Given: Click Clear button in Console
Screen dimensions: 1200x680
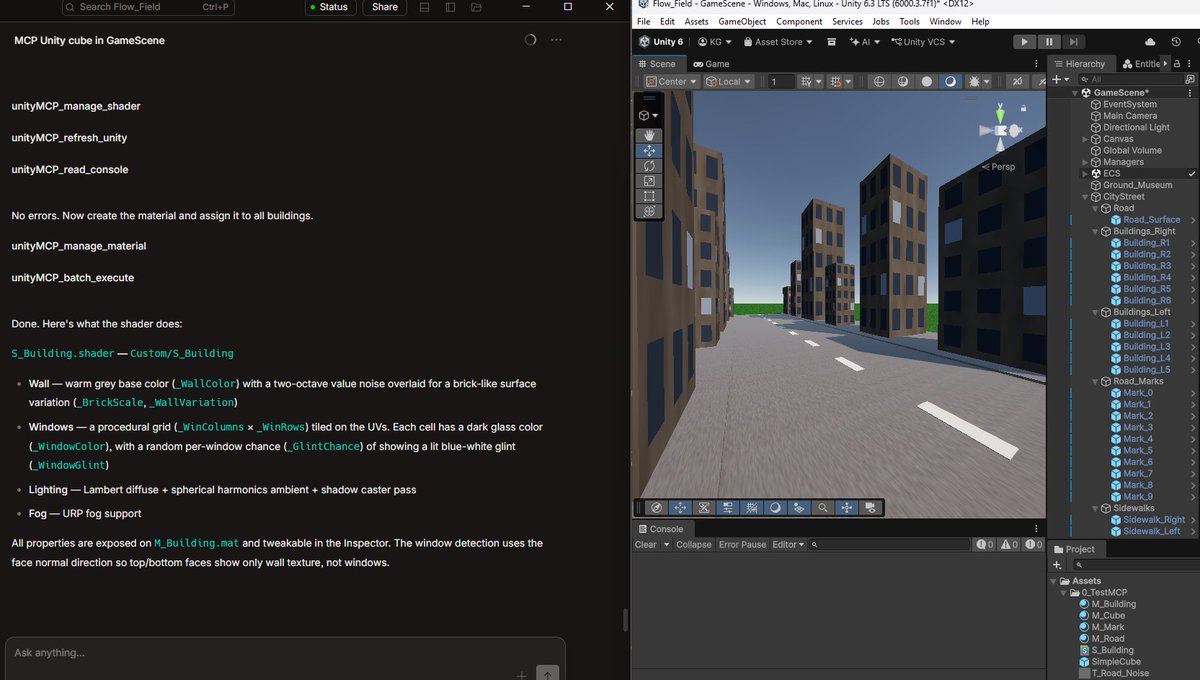Looking at the screenshot, I should tap(646, 545).
